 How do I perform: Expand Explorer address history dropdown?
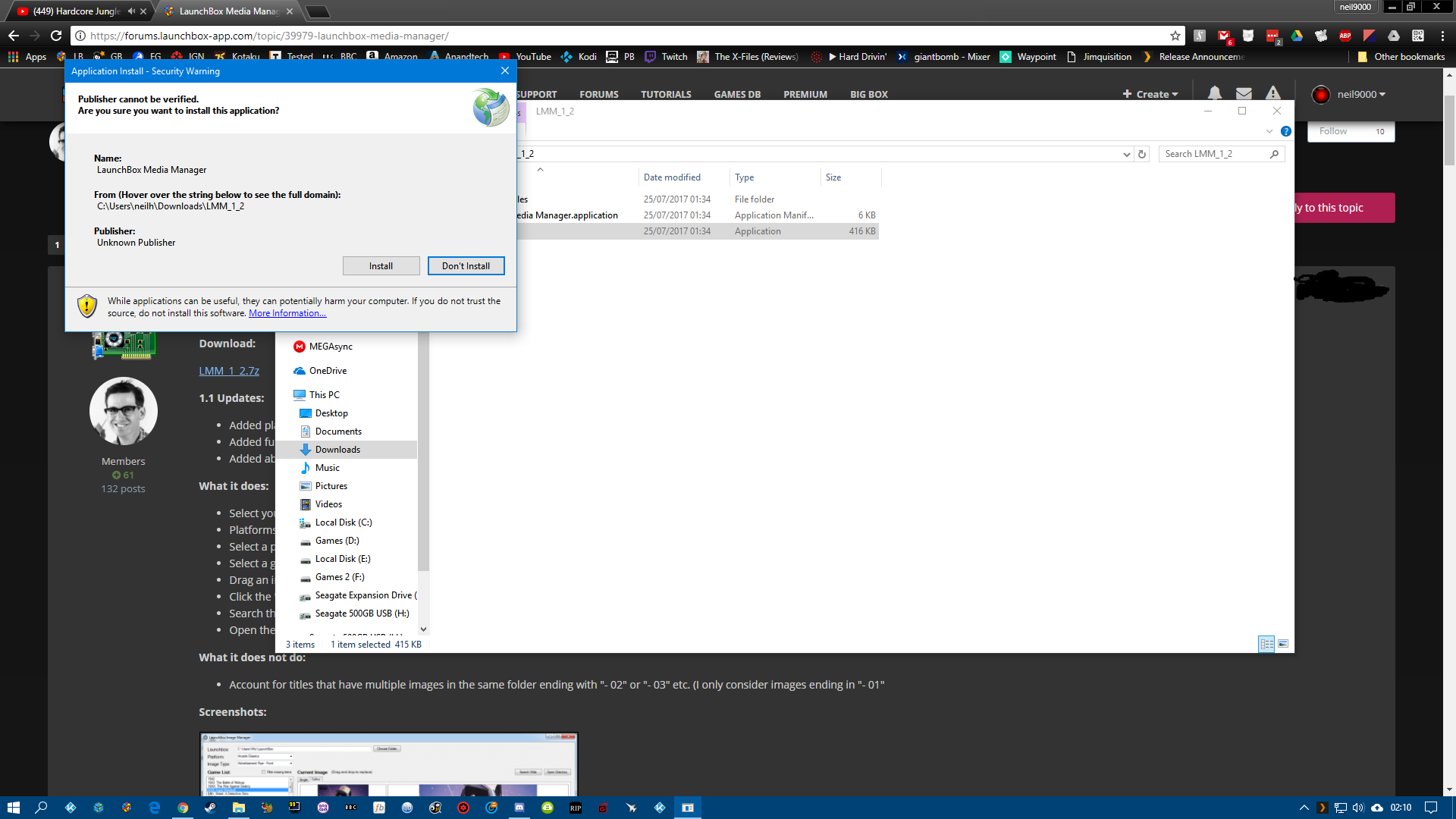click(x=1126, y=154)
